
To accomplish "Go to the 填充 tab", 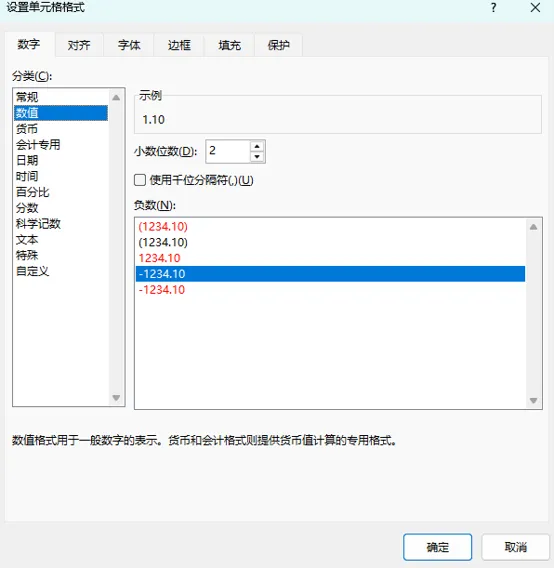I will click(229, 45).
